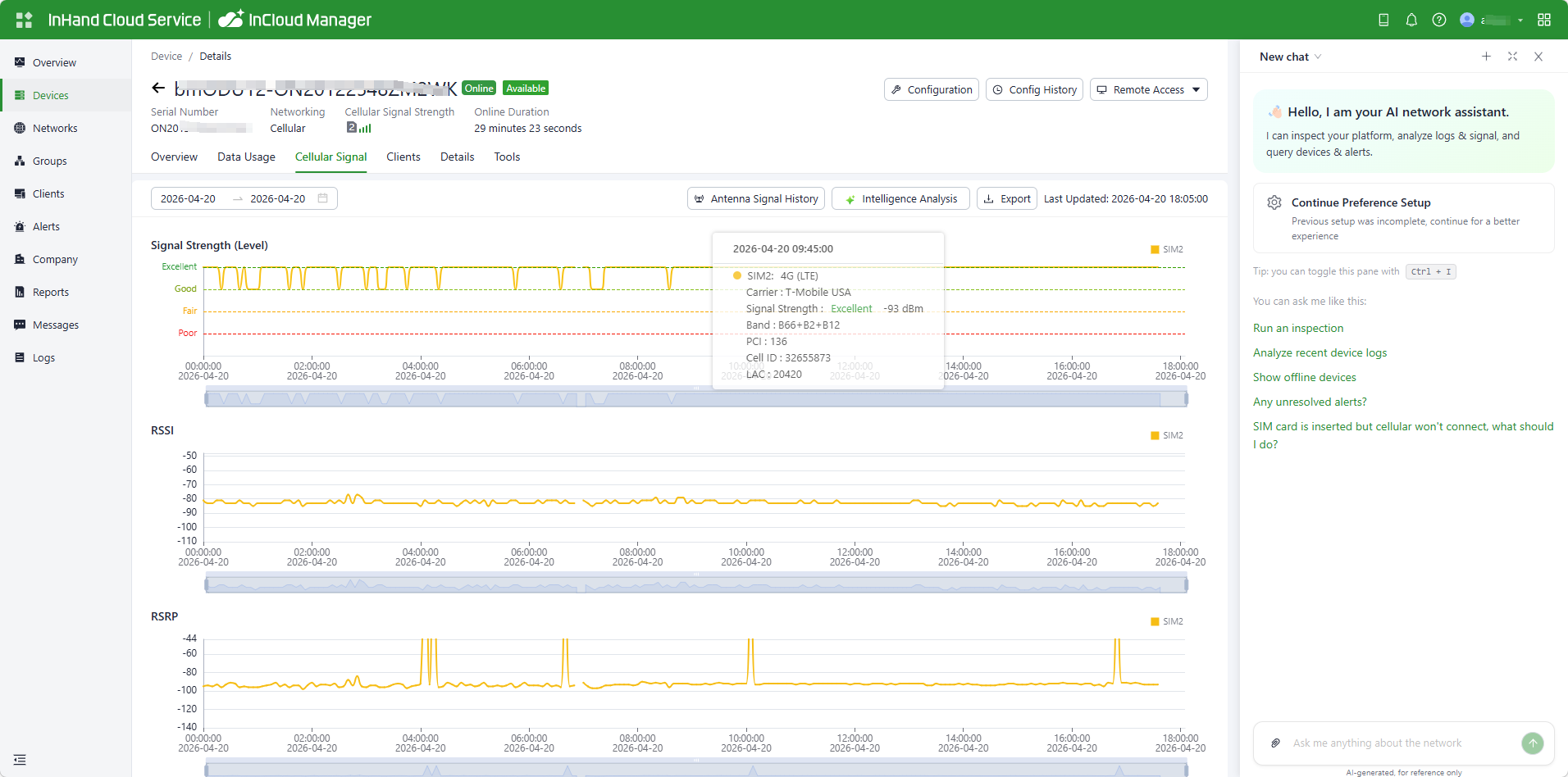Open Alerts in the left sidebar

46,226
